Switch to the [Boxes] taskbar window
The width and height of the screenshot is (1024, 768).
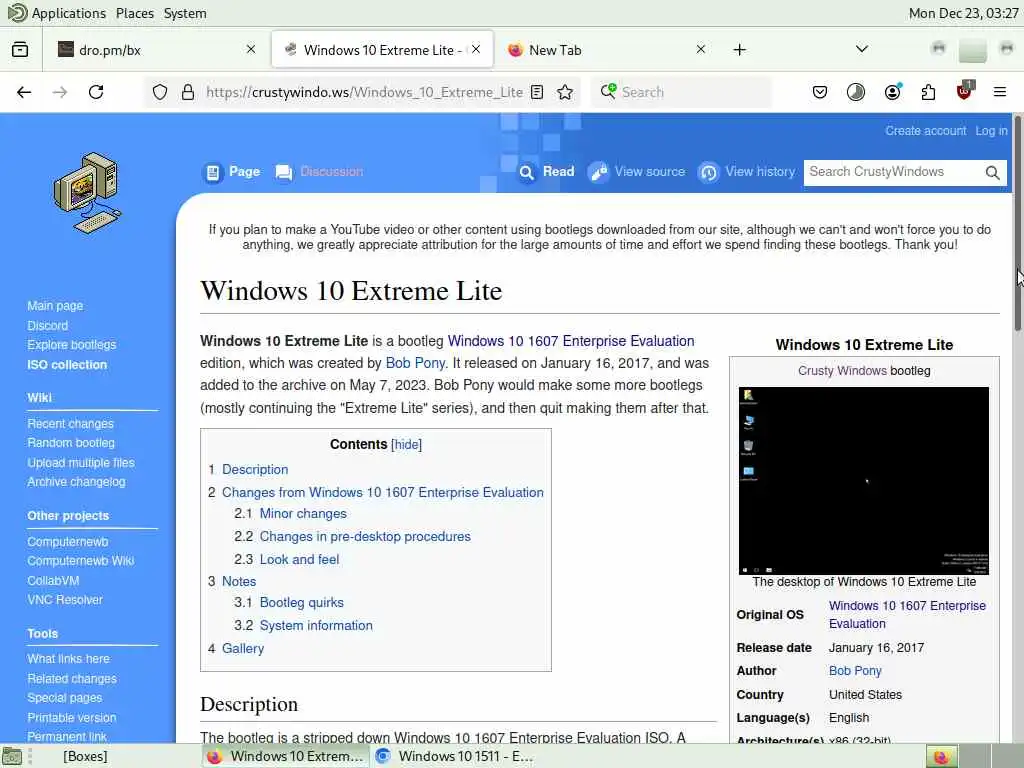[85, 756]
